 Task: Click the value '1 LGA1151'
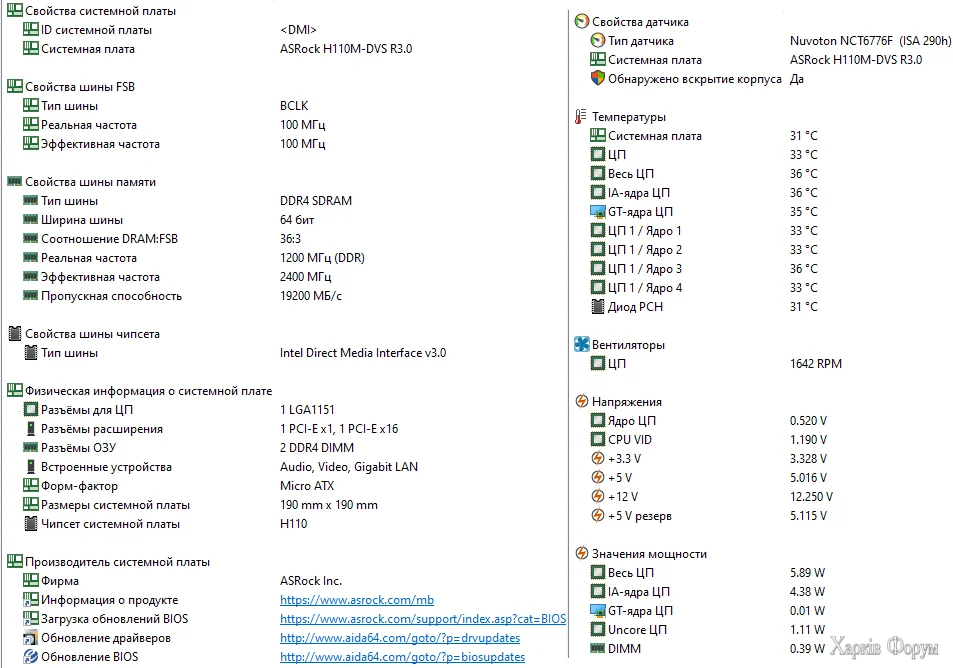pos(308,410)
